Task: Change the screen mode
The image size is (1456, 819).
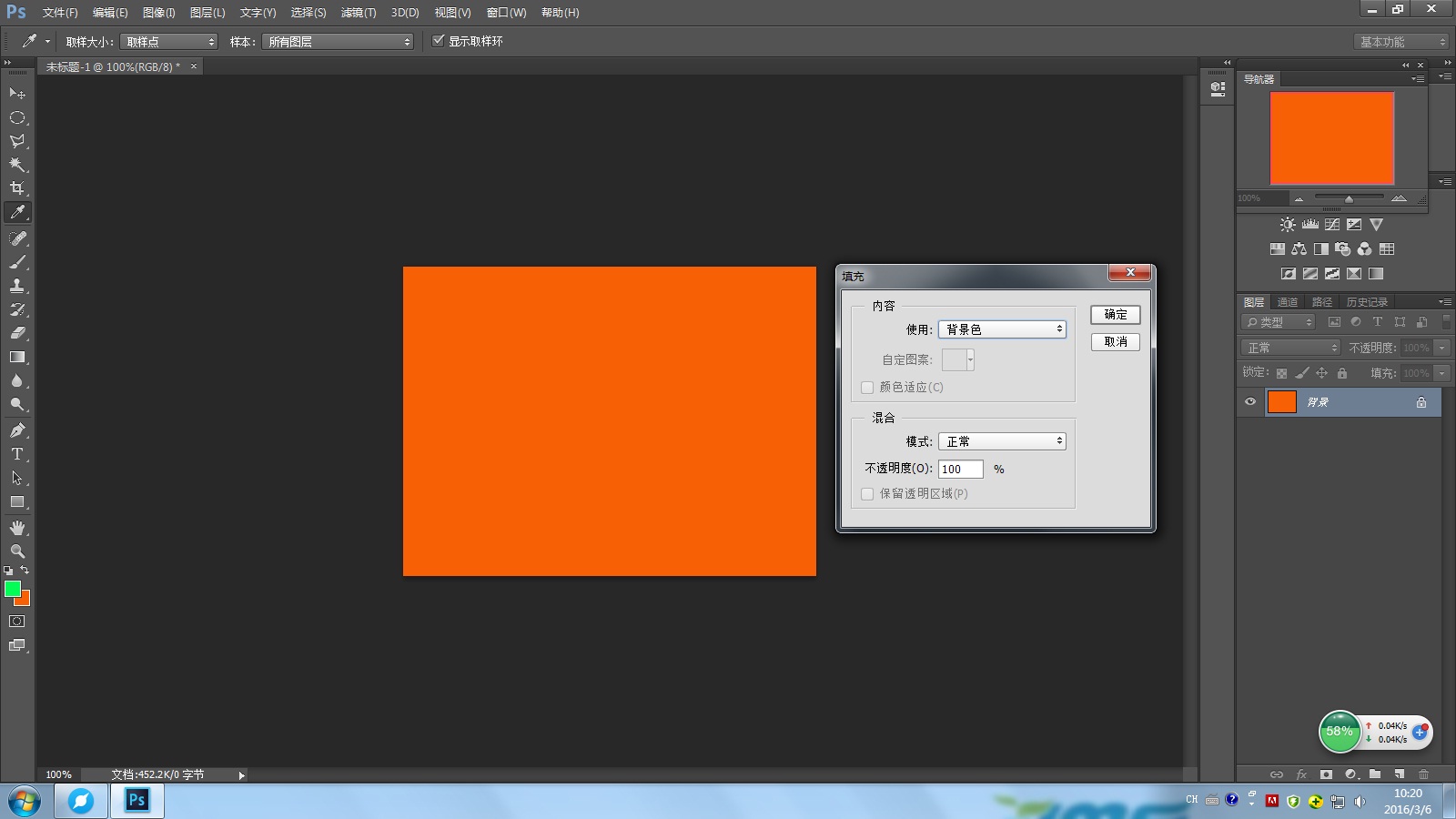Action: [x=17, y=645]
